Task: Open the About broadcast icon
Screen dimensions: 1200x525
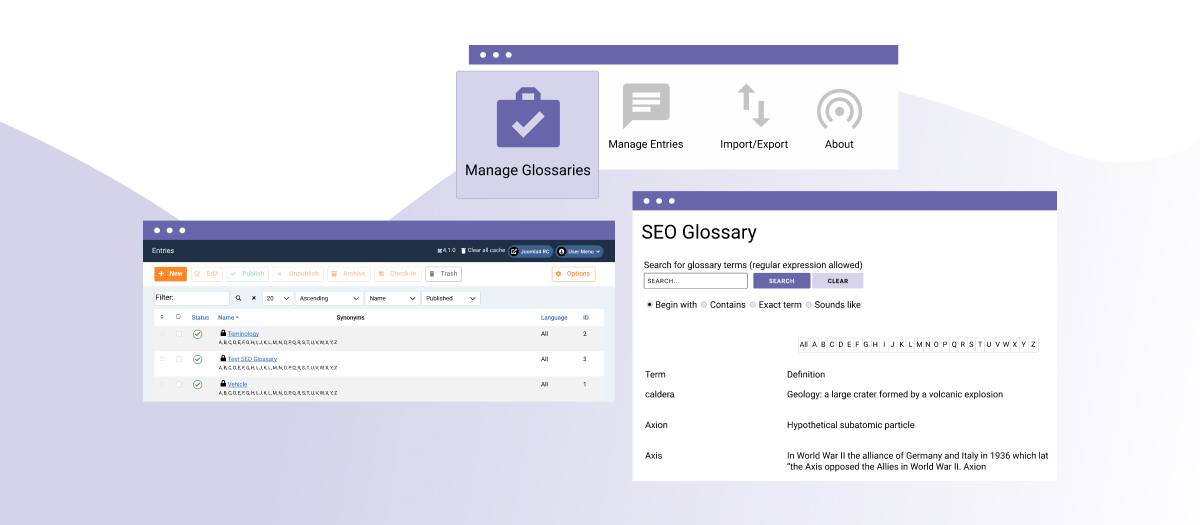Action: [x=839, y=109]
